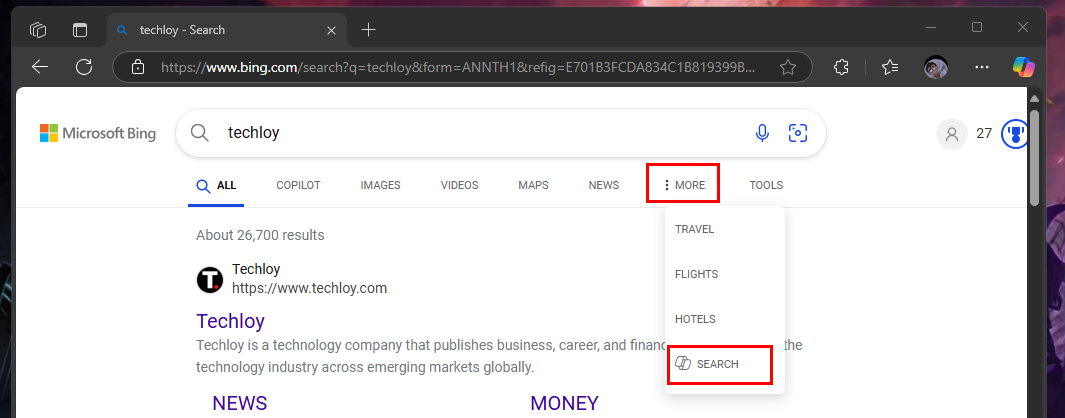Open the Techloy result title link
This screenshot has width=1065, height=418.
pyautogui.click(x=230, y=321)
